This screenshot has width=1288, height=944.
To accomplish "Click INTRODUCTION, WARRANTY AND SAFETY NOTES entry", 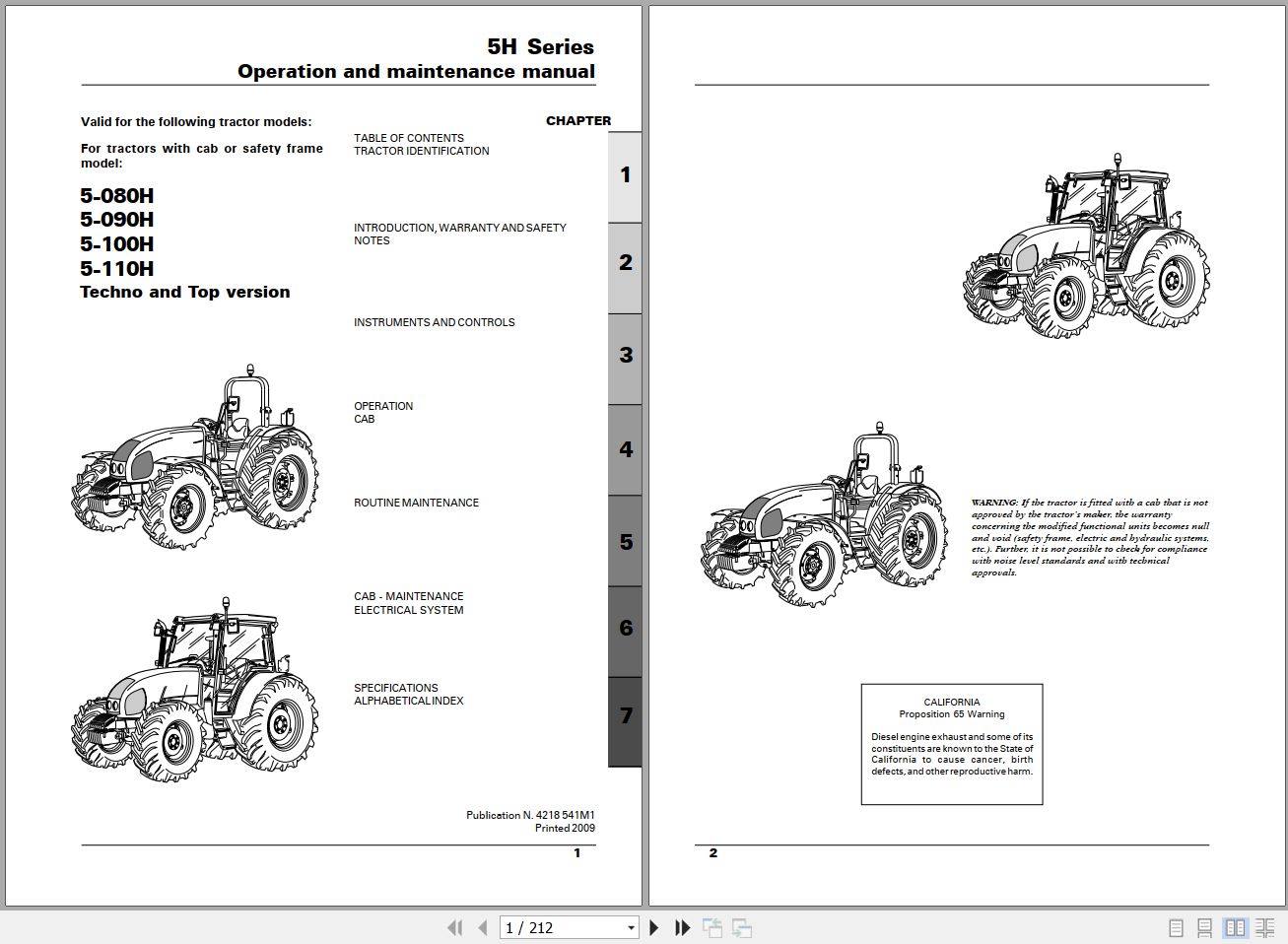I will click(x=460, y=235).
